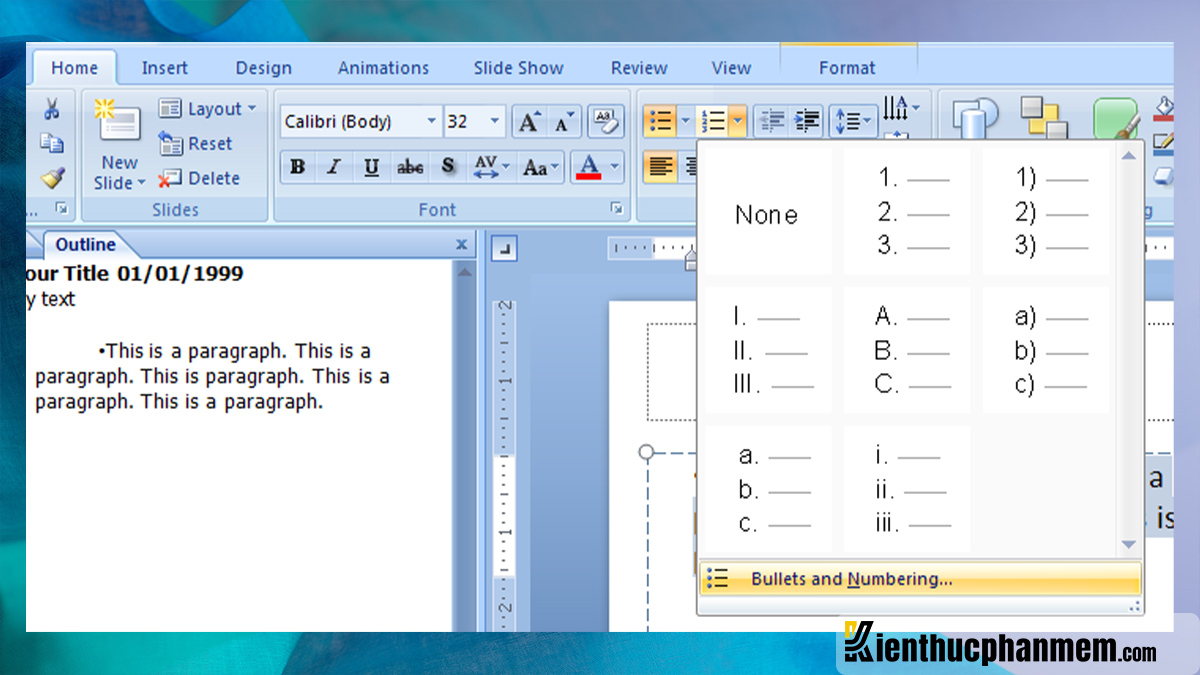Open the Slide Show tab

coord(518,68)
